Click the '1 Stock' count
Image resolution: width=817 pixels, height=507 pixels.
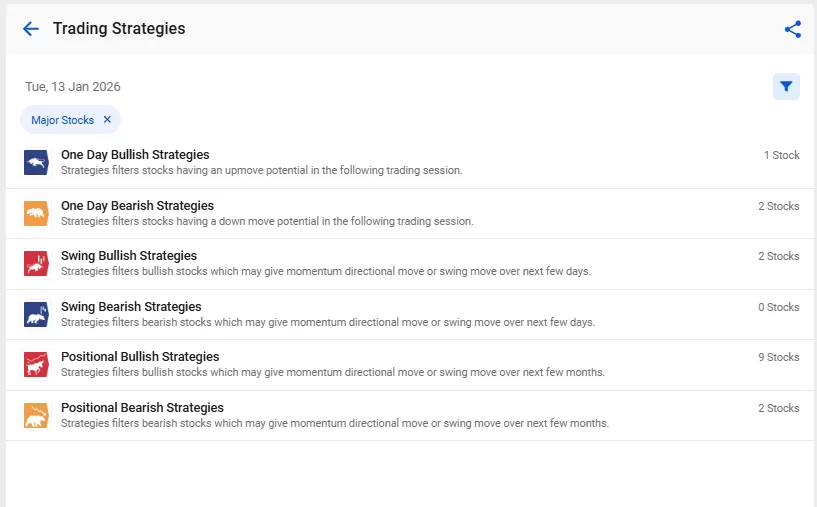click(x=781, y=155)
